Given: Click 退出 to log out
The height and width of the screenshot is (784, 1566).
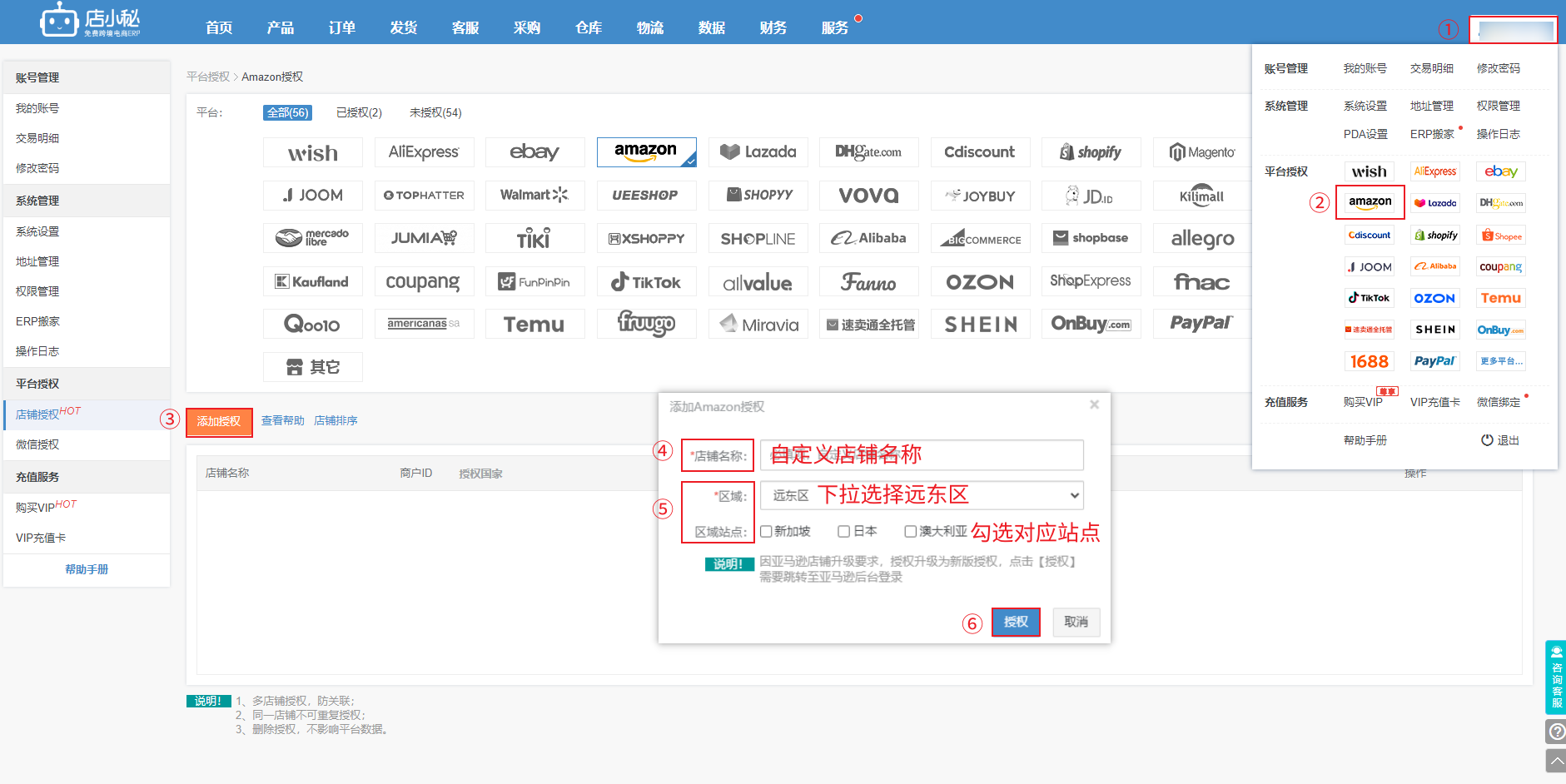Looking at the screenshot, I should (1500, 440).
